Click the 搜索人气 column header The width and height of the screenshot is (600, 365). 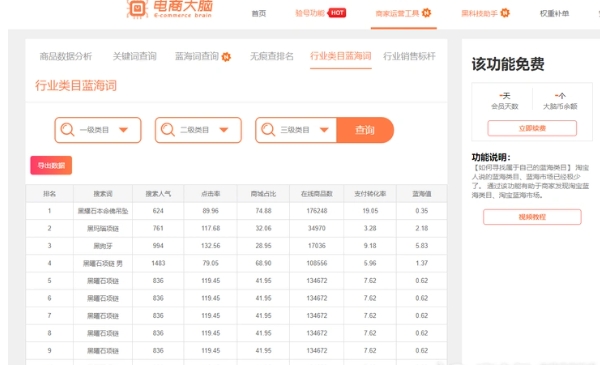(158, 194)
